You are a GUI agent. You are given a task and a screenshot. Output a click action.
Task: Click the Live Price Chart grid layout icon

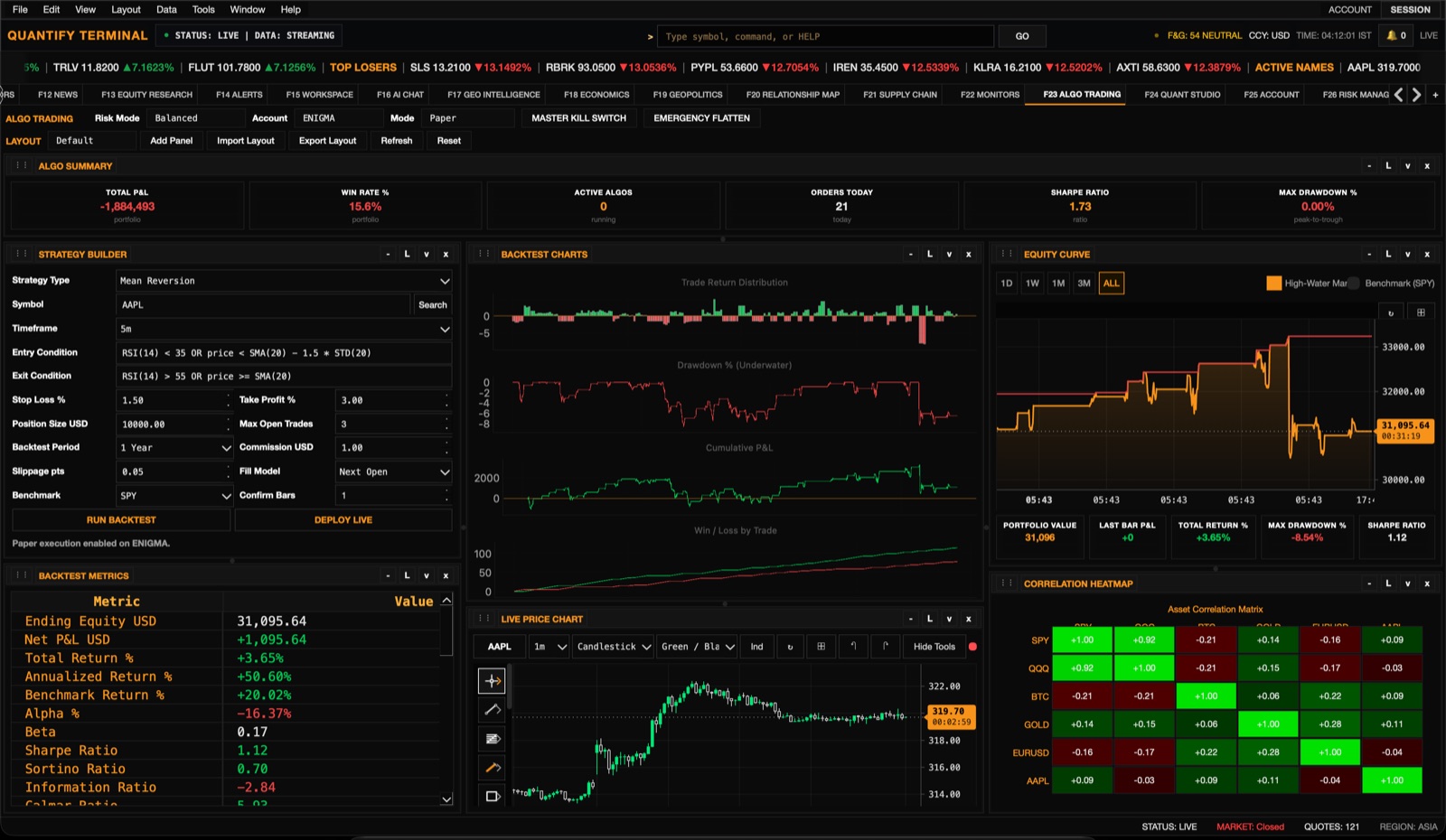tap(821, 647)
